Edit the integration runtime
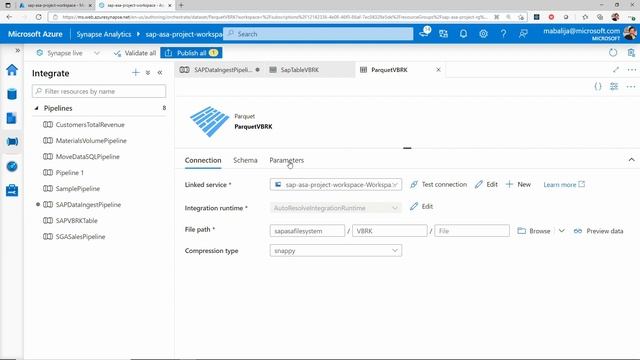 pyautogui.click(x=422, y=206)
